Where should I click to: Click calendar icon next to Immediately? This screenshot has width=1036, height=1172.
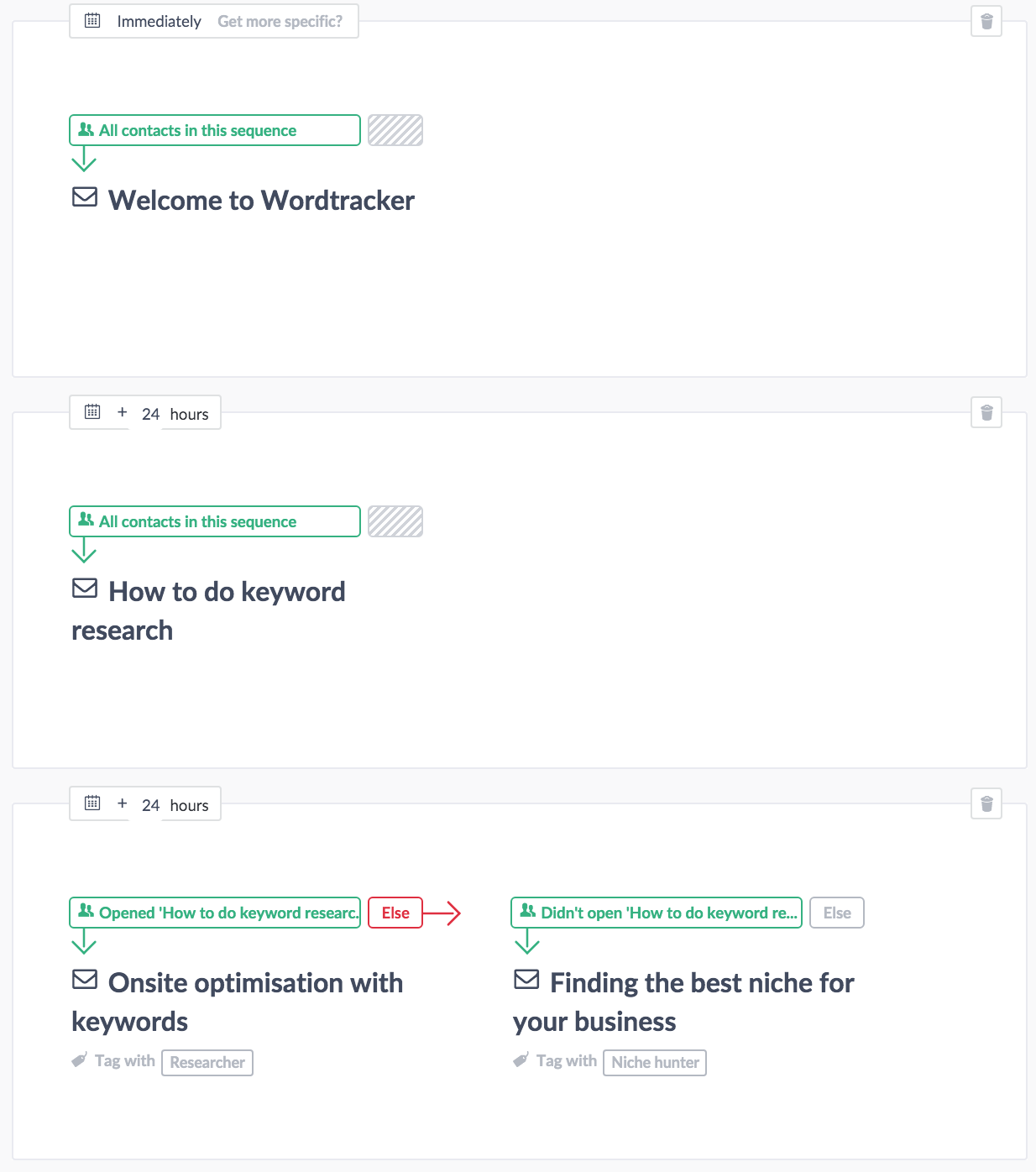92,21
